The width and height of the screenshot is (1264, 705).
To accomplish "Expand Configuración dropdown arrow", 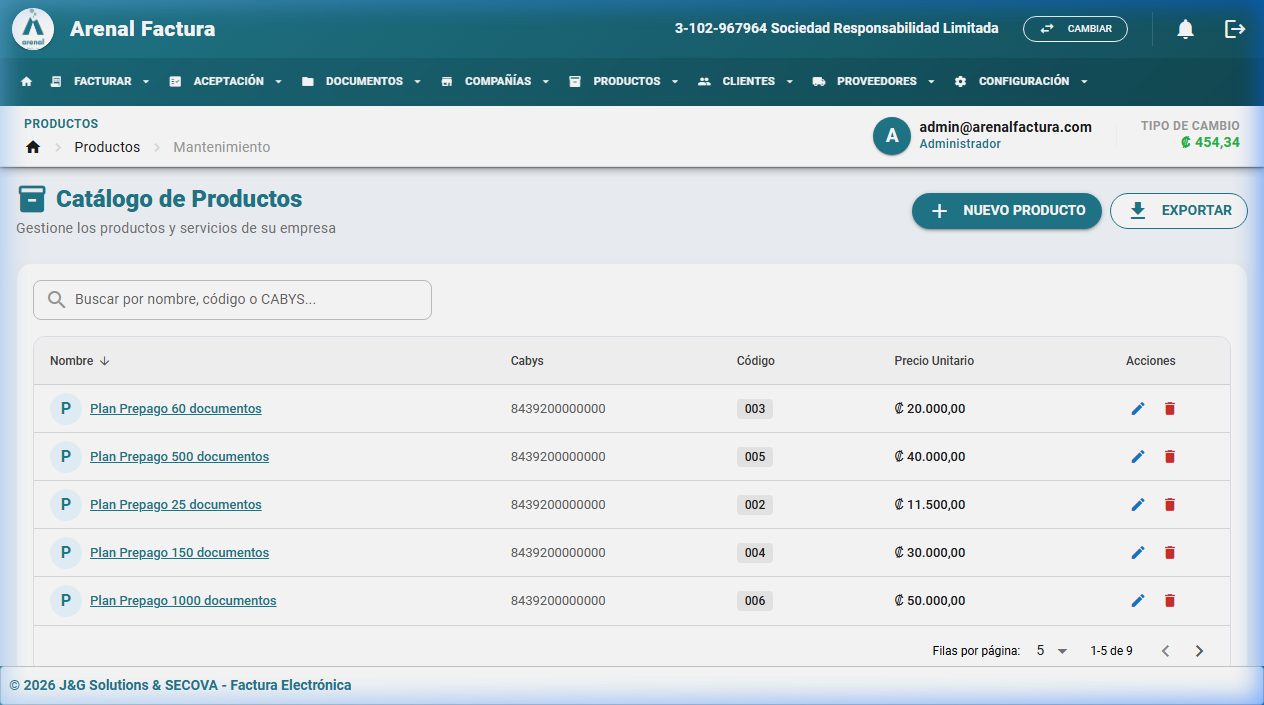I will click(x=1084, y=82).
